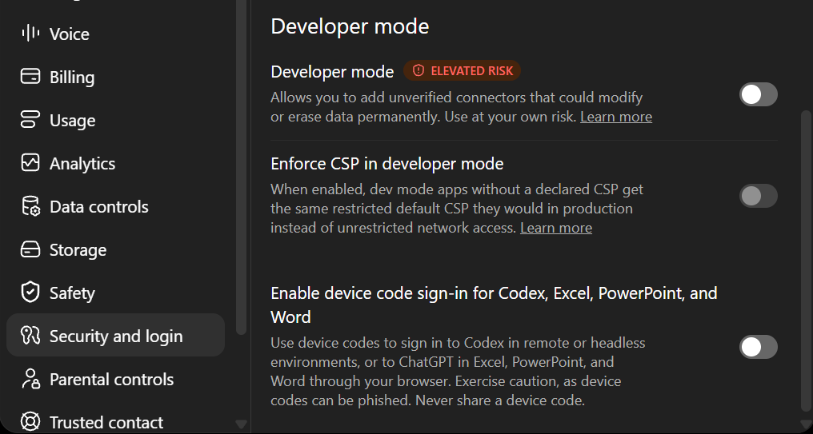This screenshot has width=813, height=434.
Task: Go to the Usage settings section
Action: click(x=115, y=120)
